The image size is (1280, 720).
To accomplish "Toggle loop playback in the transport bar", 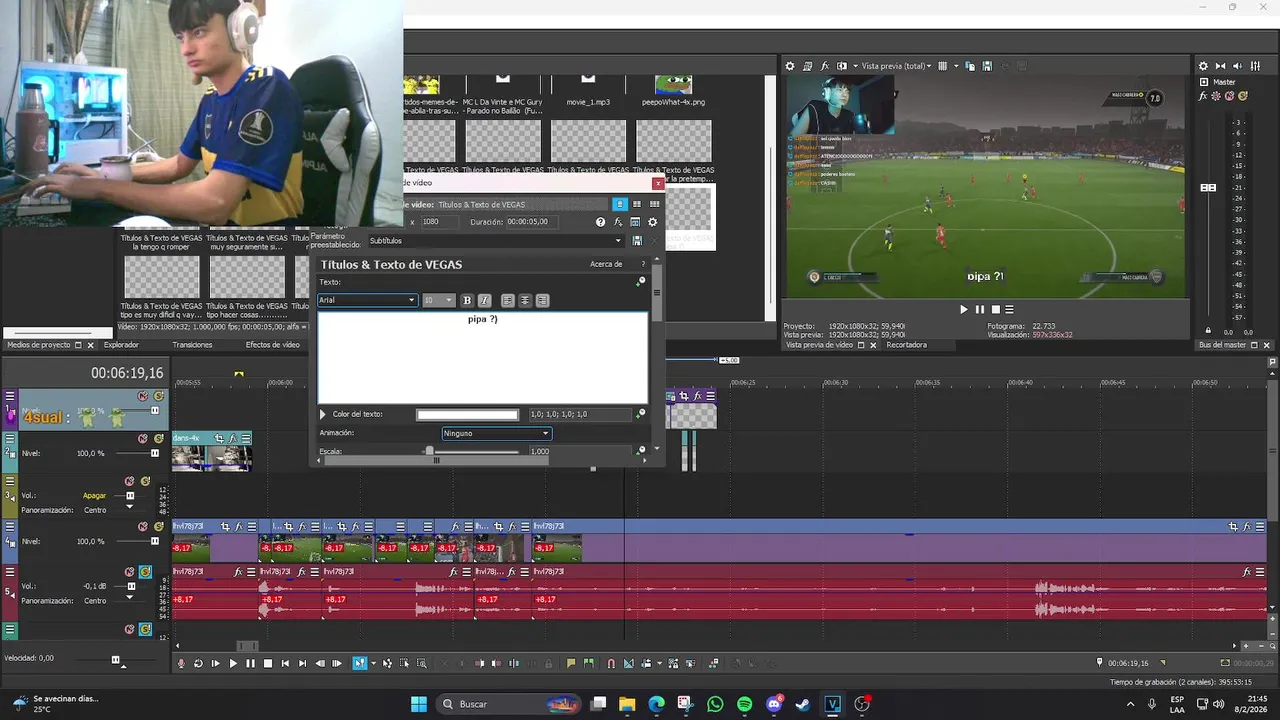I will click(x=198, y=663).
